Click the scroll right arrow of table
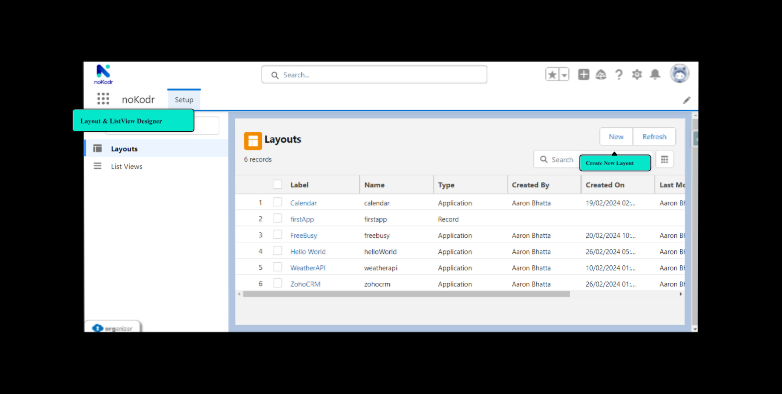 681,294
